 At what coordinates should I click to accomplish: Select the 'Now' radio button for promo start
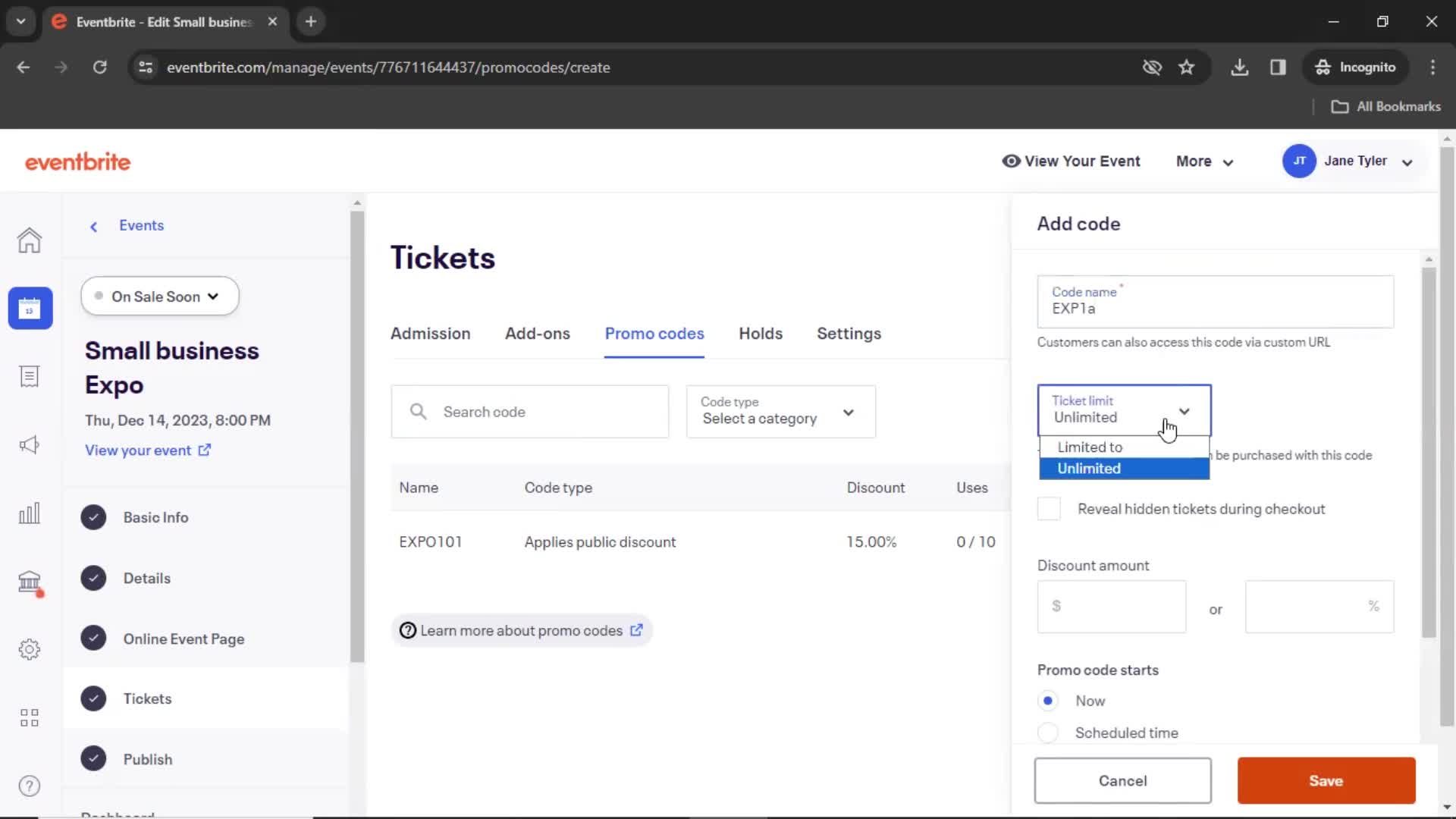[1048, 700]
